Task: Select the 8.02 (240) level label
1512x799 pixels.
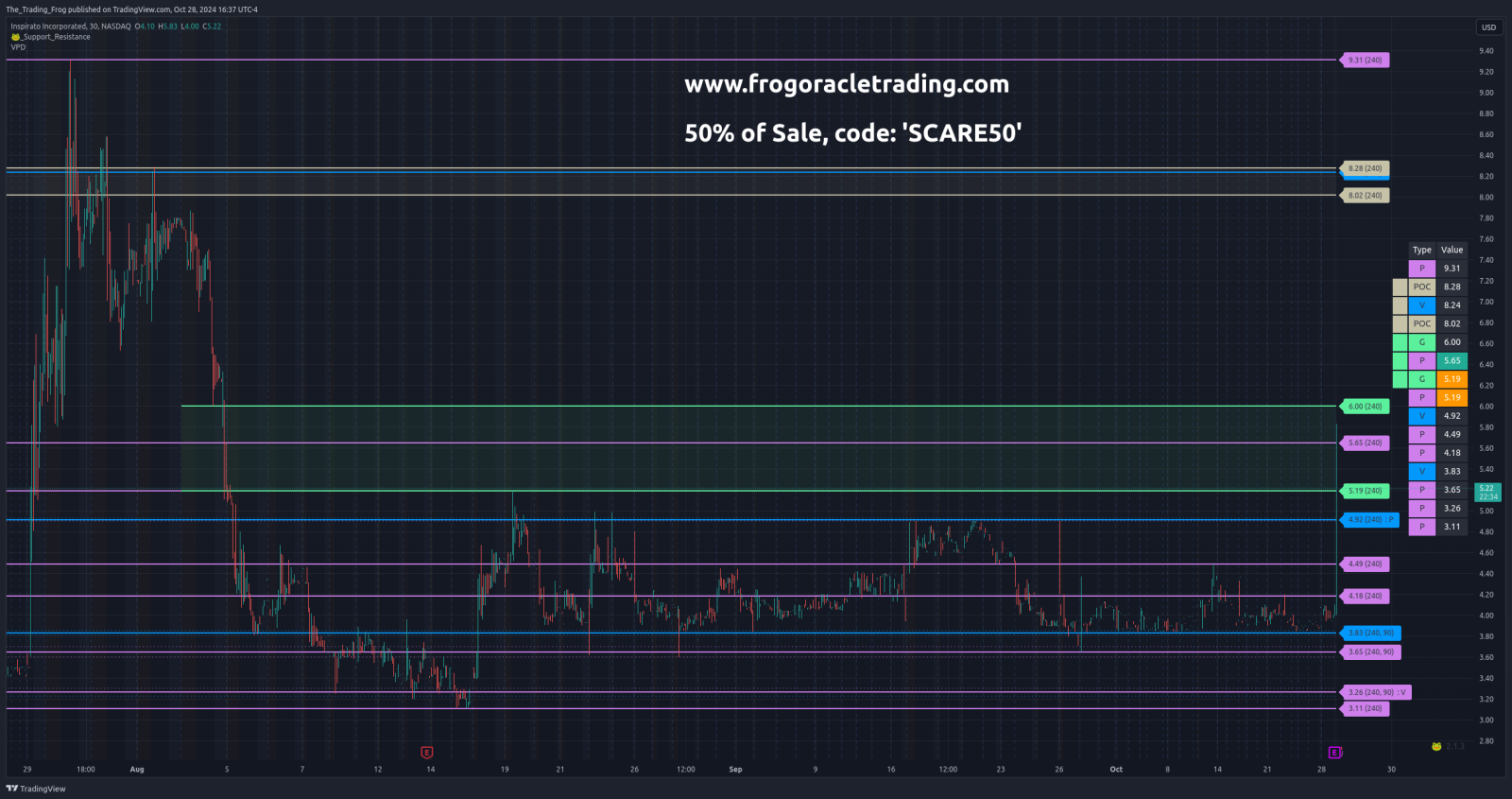Action: click(1365, 196)
